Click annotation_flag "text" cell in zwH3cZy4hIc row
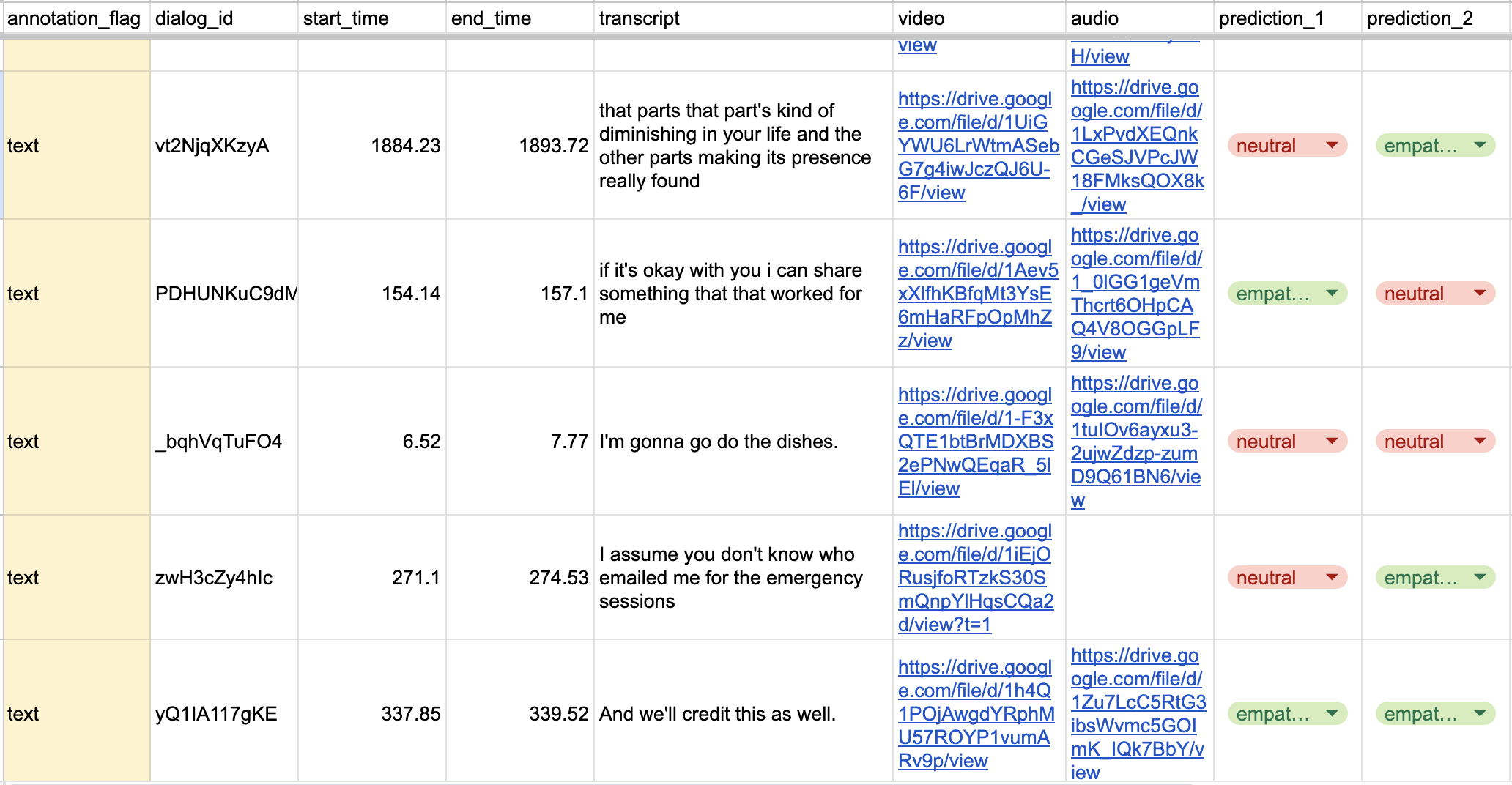Viewport: 1512px width, 785px height. click(76, 578)
